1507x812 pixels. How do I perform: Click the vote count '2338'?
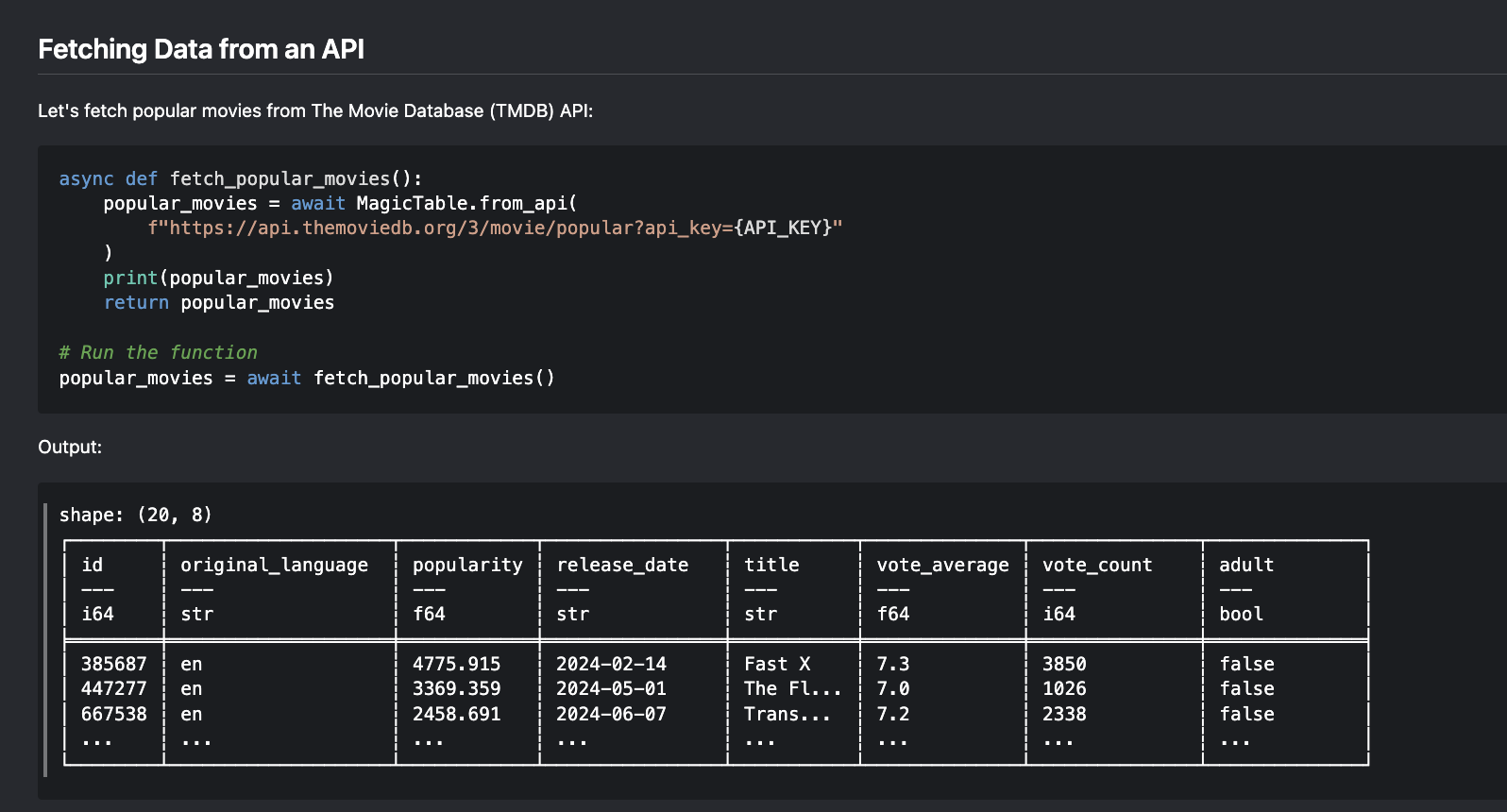pyautogui.click(x=1064, y=714)
